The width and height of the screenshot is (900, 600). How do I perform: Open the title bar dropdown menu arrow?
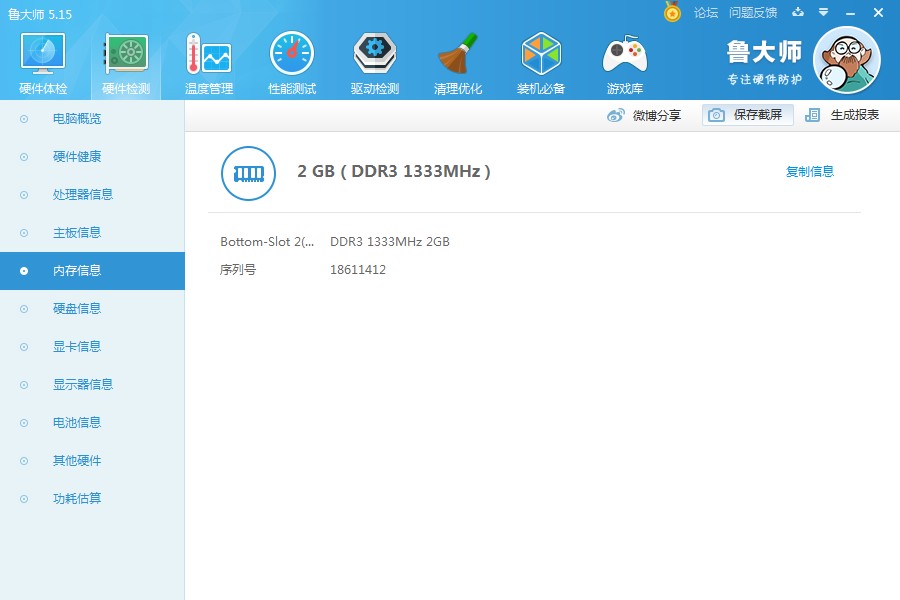(x=823, y=12)
